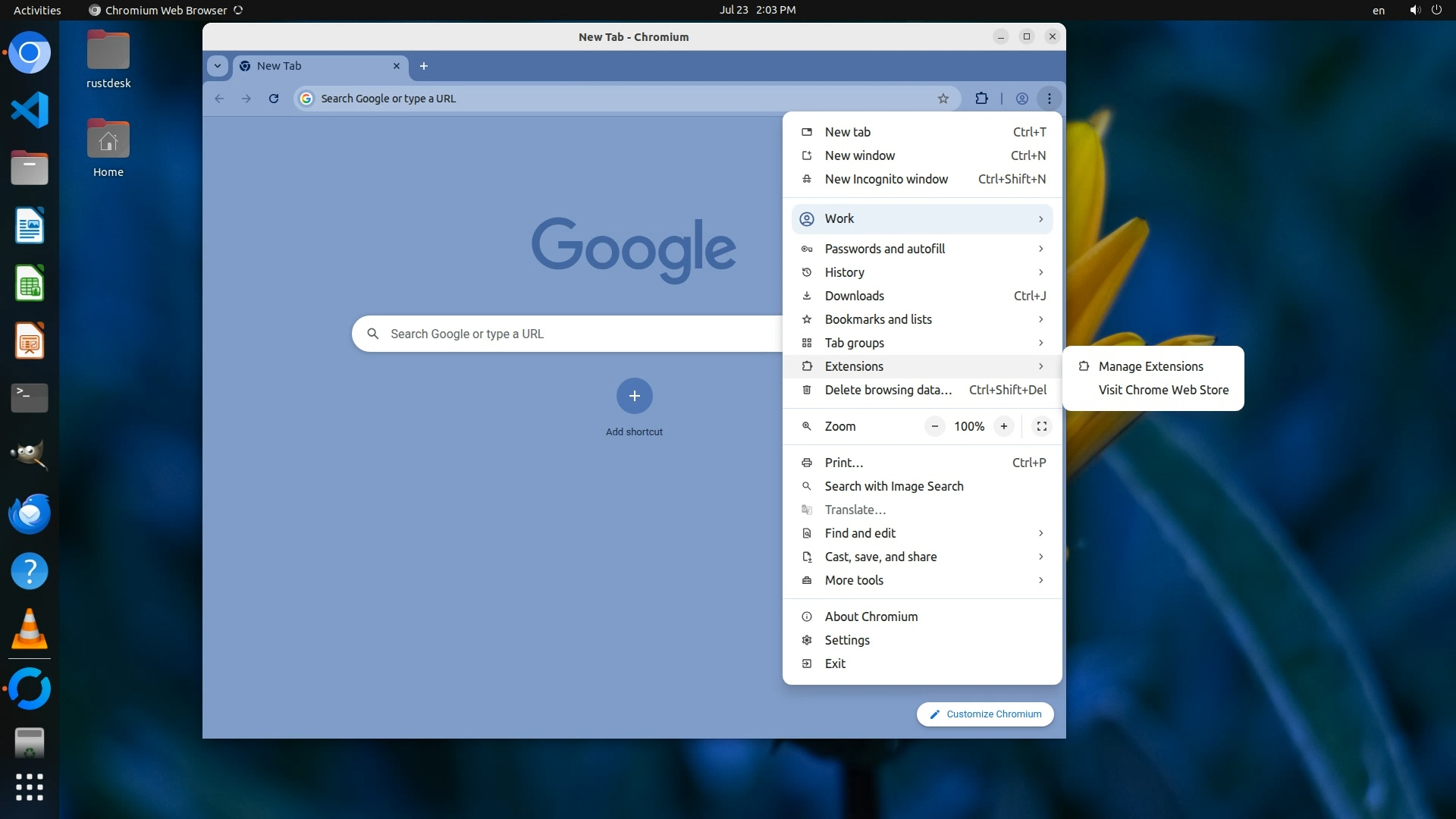
Task: Expand the More tools submenu
Action: (x=921, y=580)
